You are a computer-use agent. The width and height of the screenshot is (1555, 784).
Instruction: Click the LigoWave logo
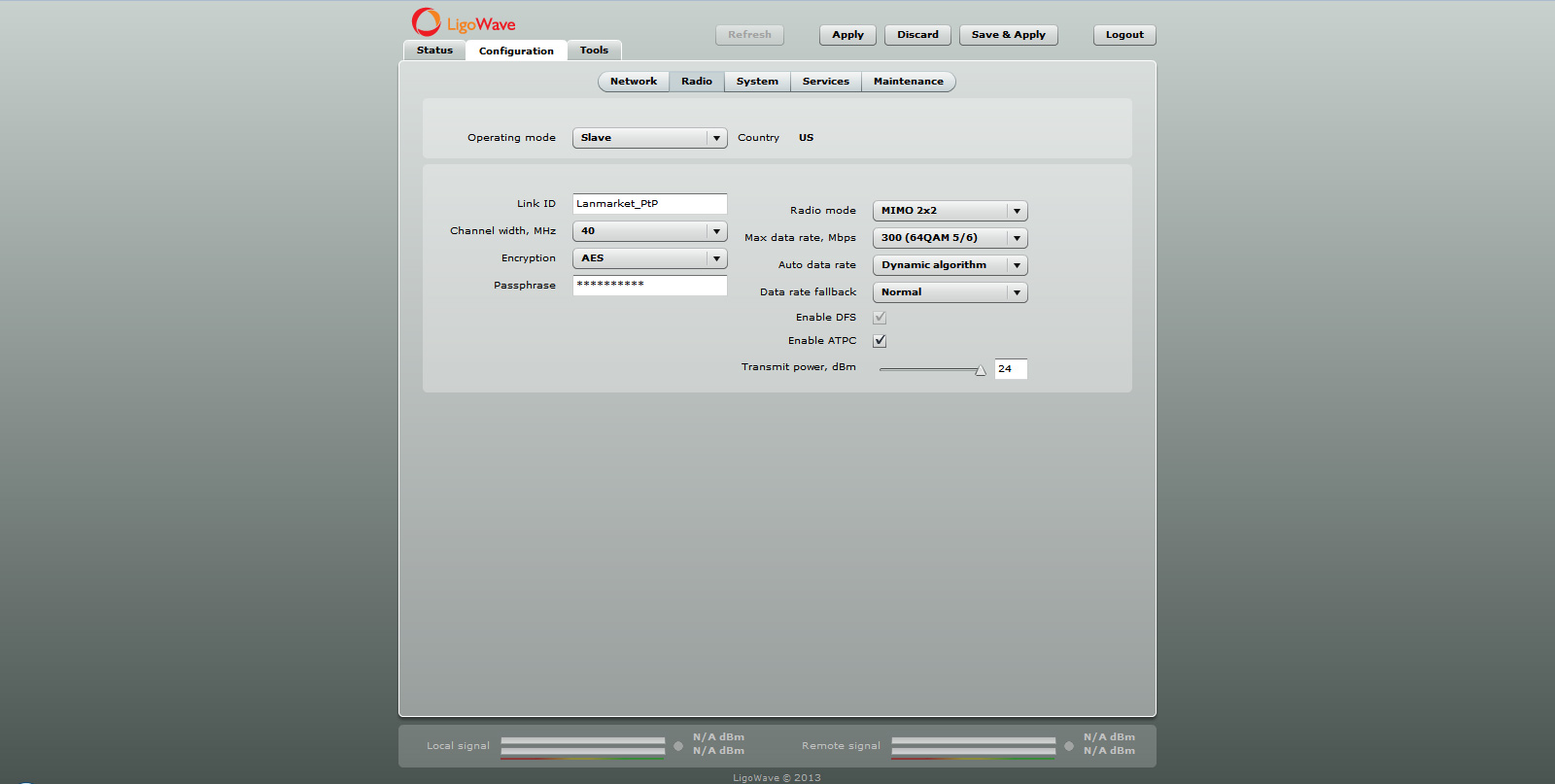coord(464,22)
